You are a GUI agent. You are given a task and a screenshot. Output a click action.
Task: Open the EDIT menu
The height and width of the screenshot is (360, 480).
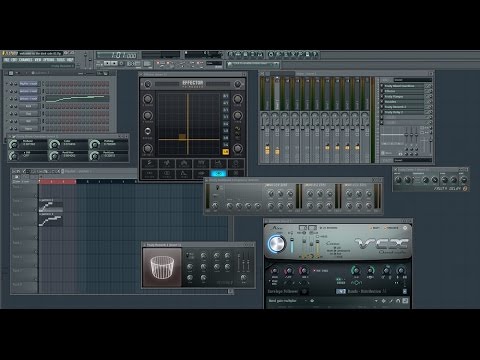[x=14, y=60]
